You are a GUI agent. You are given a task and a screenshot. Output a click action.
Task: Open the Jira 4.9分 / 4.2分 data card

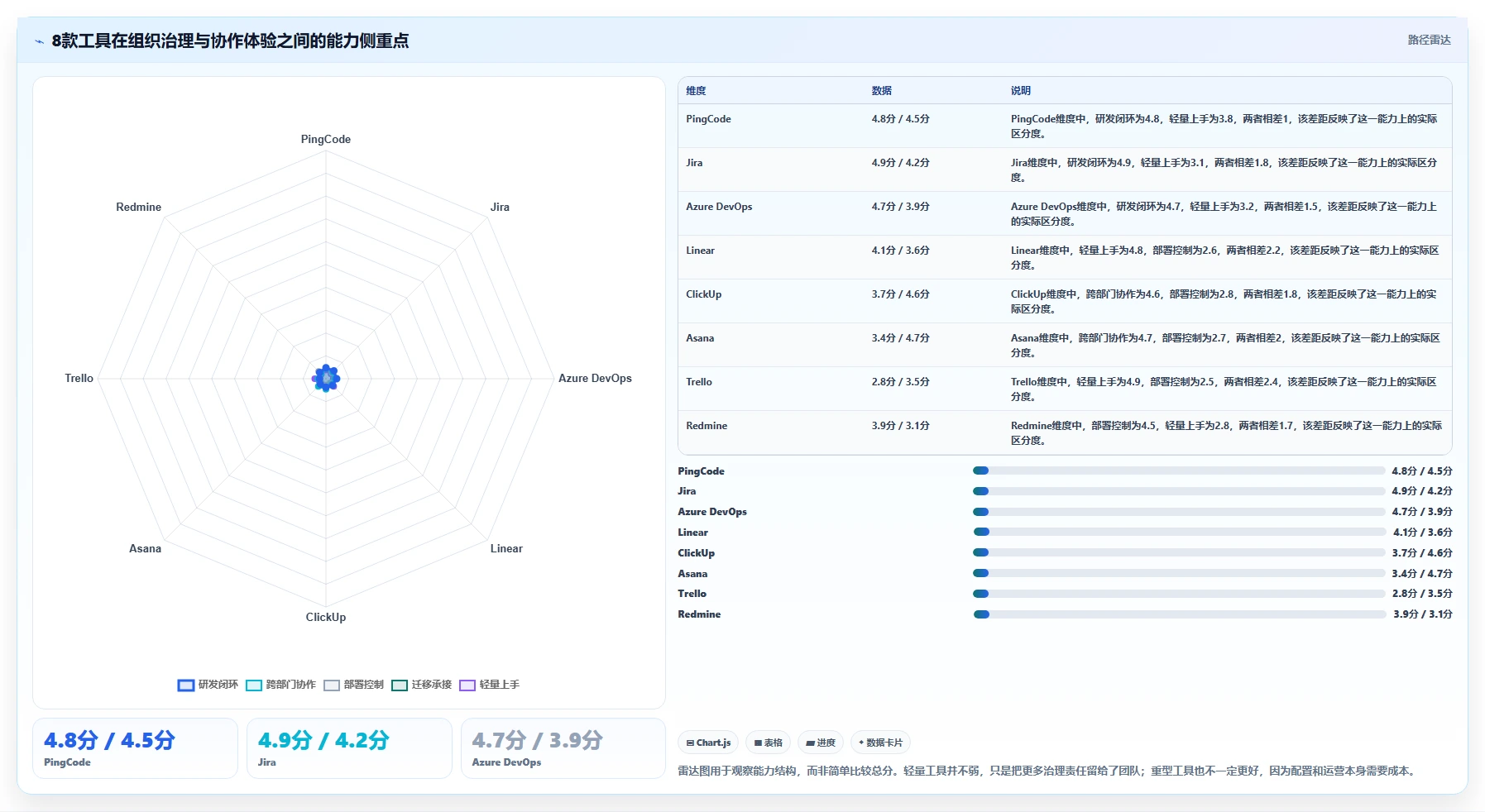(349, 748)
